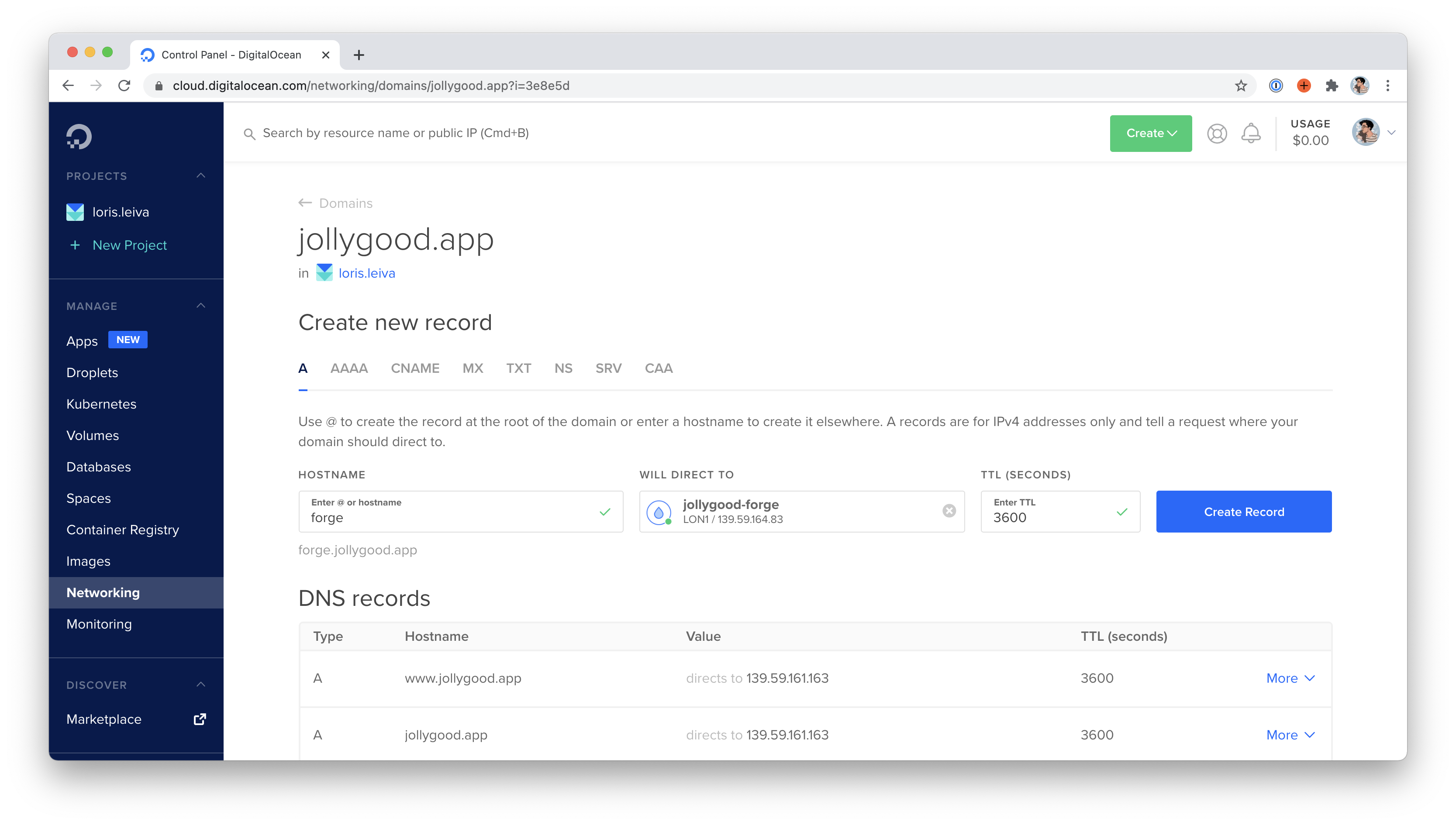Viewport: 1456px width, 825px height.
Task: Click the Marketplace external link icon
Action: click(x=200, y=719)
